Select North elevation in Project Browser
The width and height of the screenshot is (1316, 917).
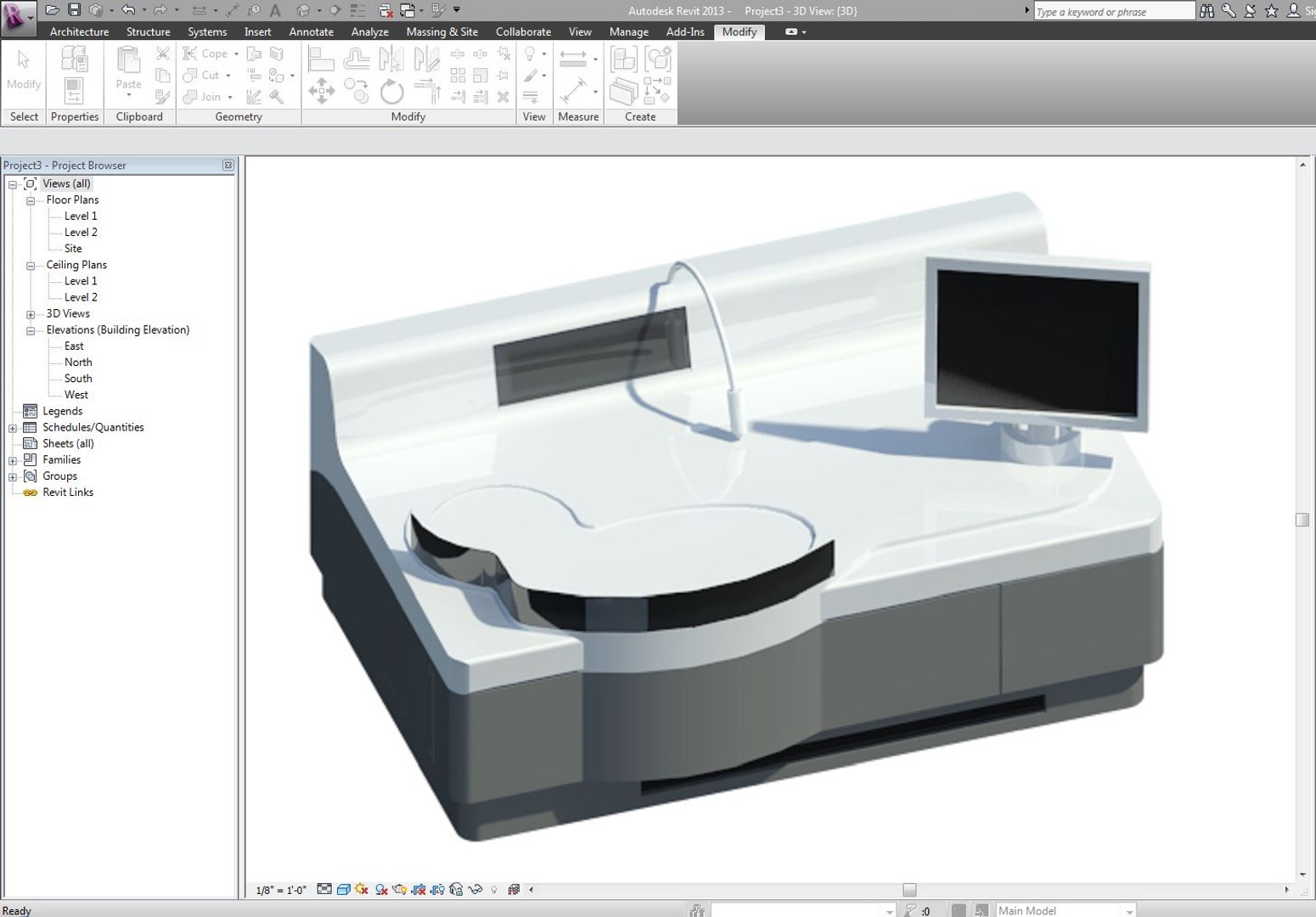pos(78,363)
